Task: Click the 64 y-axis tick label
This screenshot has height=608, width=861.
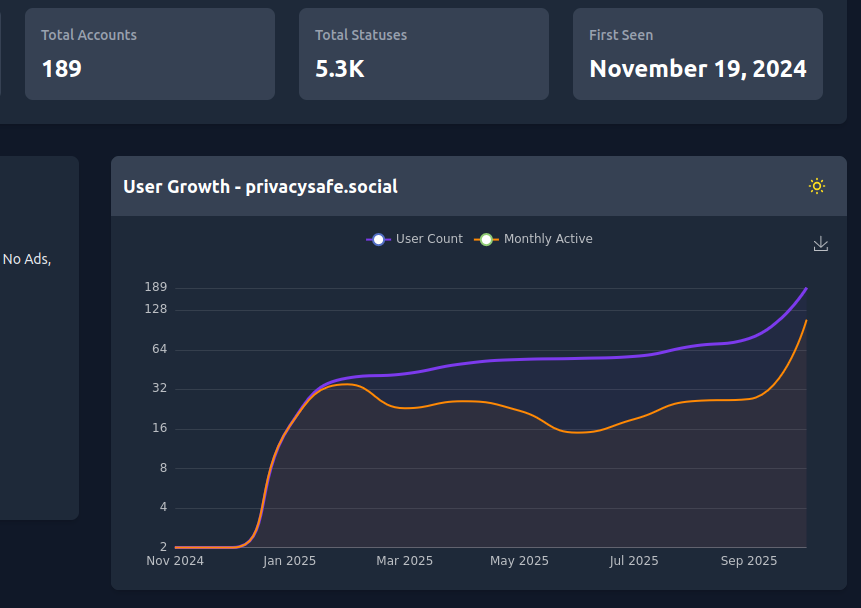Action: (159, 349)
